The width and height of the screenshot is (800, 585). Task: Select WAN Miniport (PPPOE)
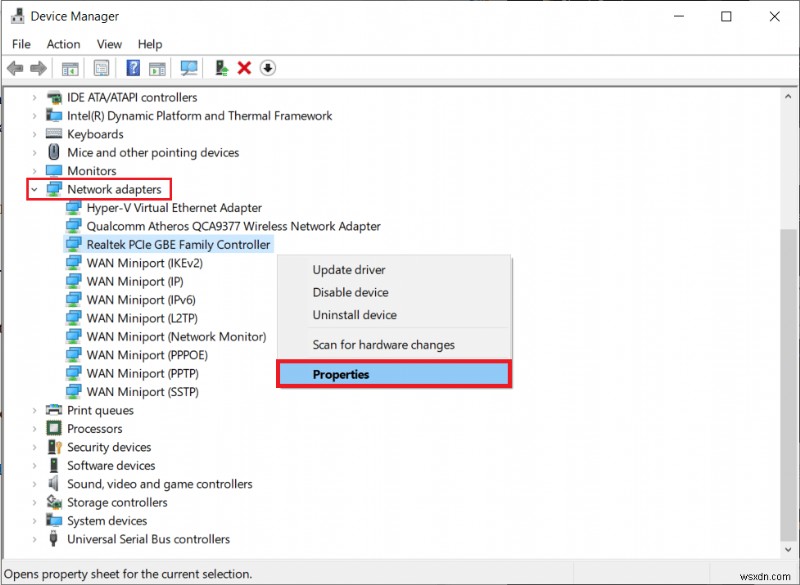[147, 354]
